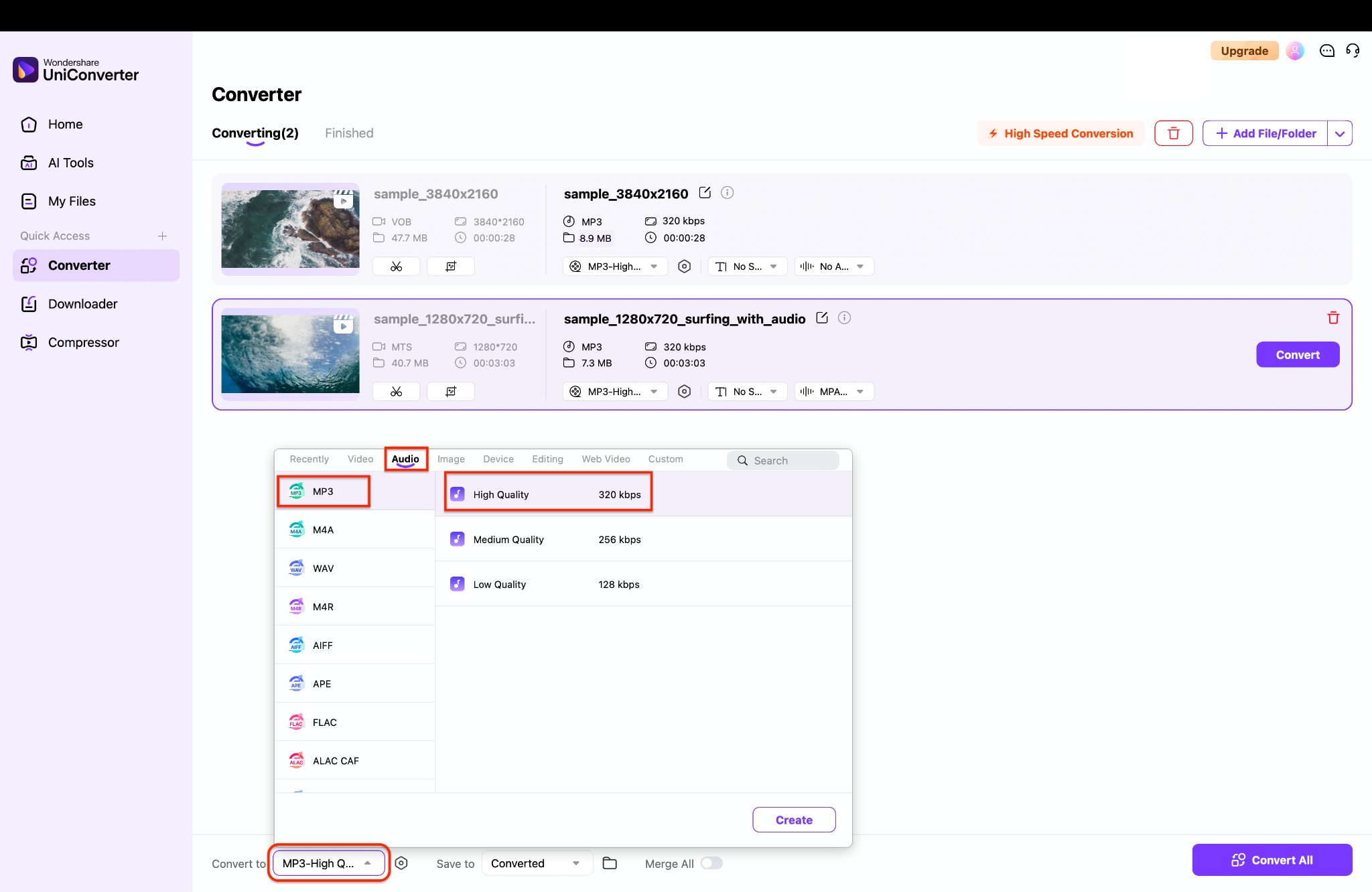Open conversion settings gear next to Convert to

pos(402,863)
